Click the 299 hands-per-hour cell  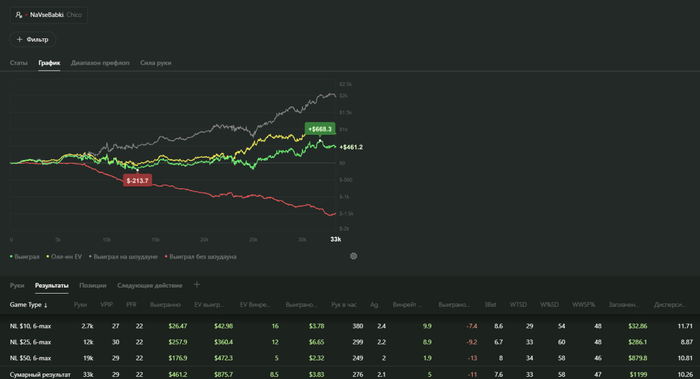(x=358, y=342)
